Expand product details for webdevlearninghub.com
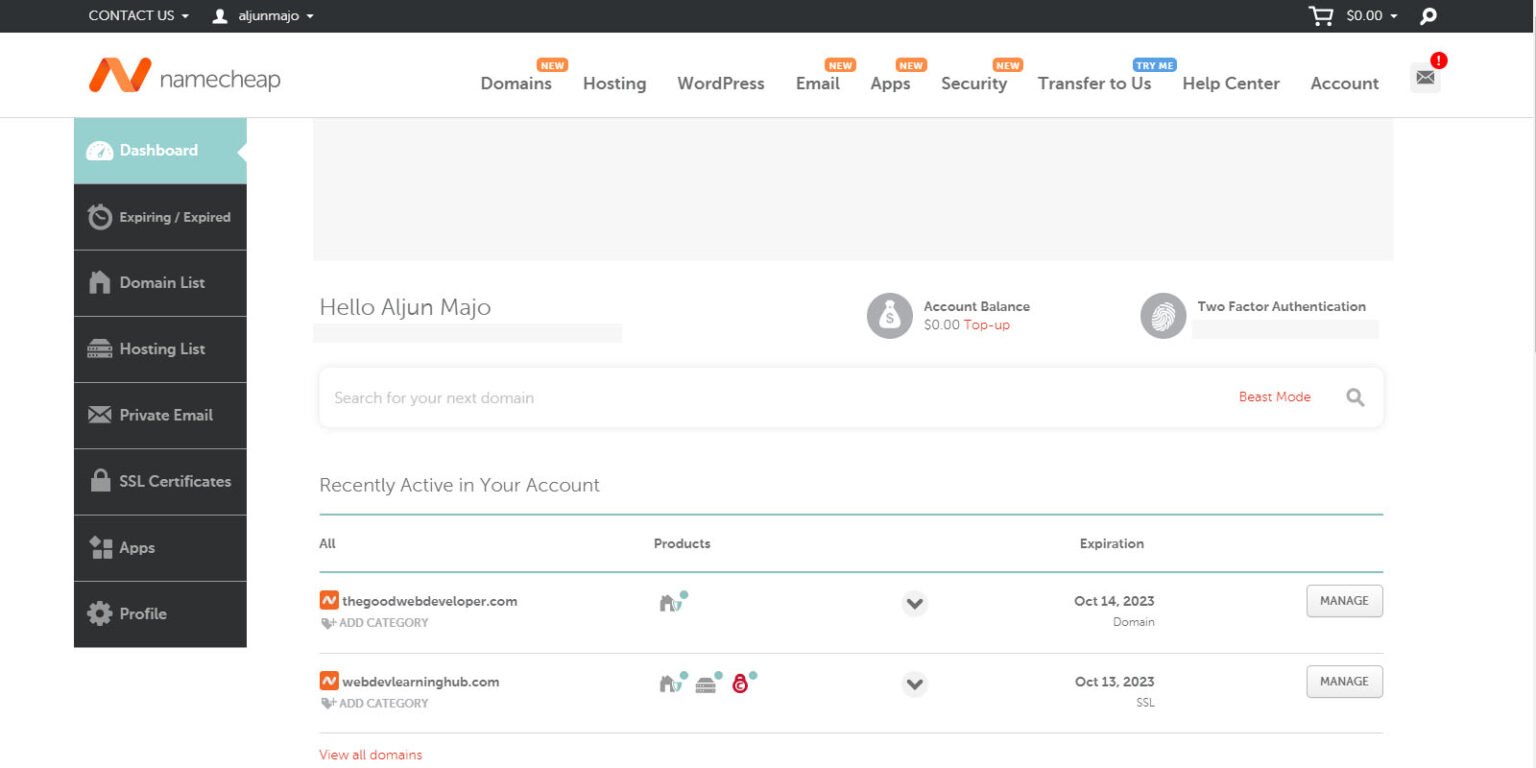Viewport: 1536px width, 768px height. click(x=913, y=684)
